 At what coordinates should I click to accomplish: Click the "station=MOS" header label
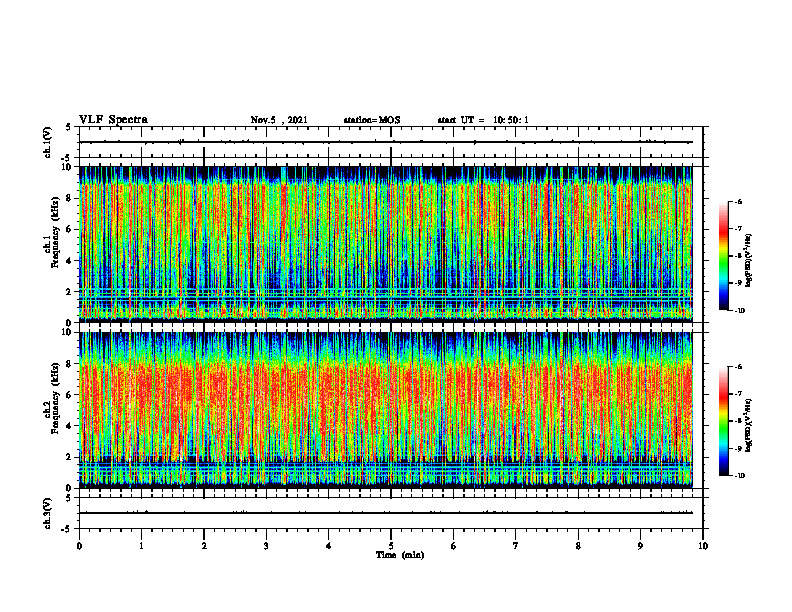point(372,120)
